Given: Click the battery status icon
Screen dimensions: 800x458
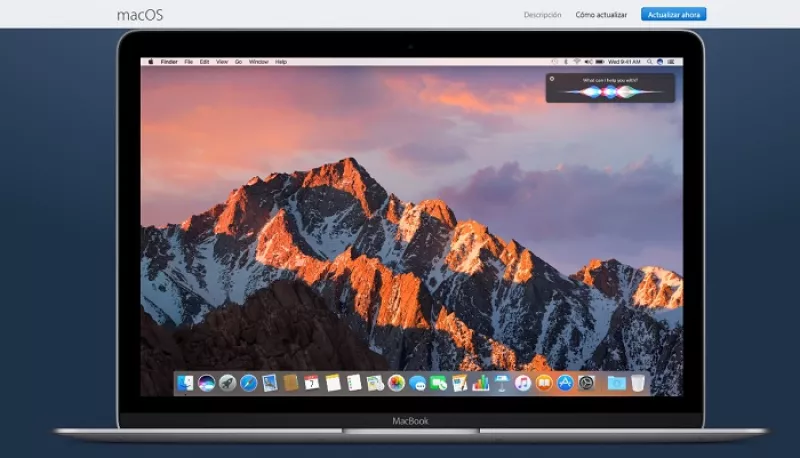Looking at the screenshot, I should [600, 62].
